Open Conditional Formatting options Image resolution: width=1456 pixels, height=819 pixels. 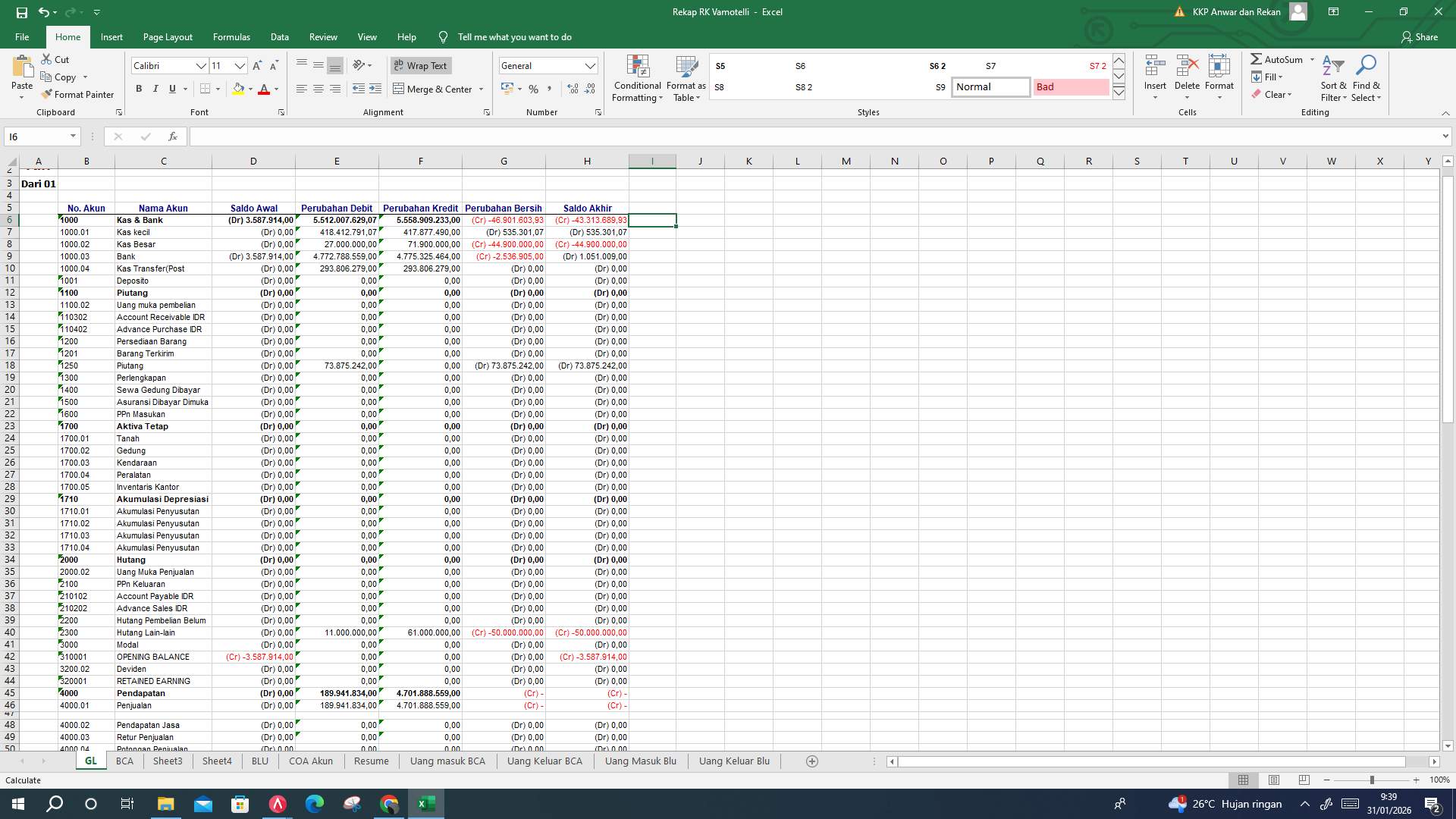(637, 78)
